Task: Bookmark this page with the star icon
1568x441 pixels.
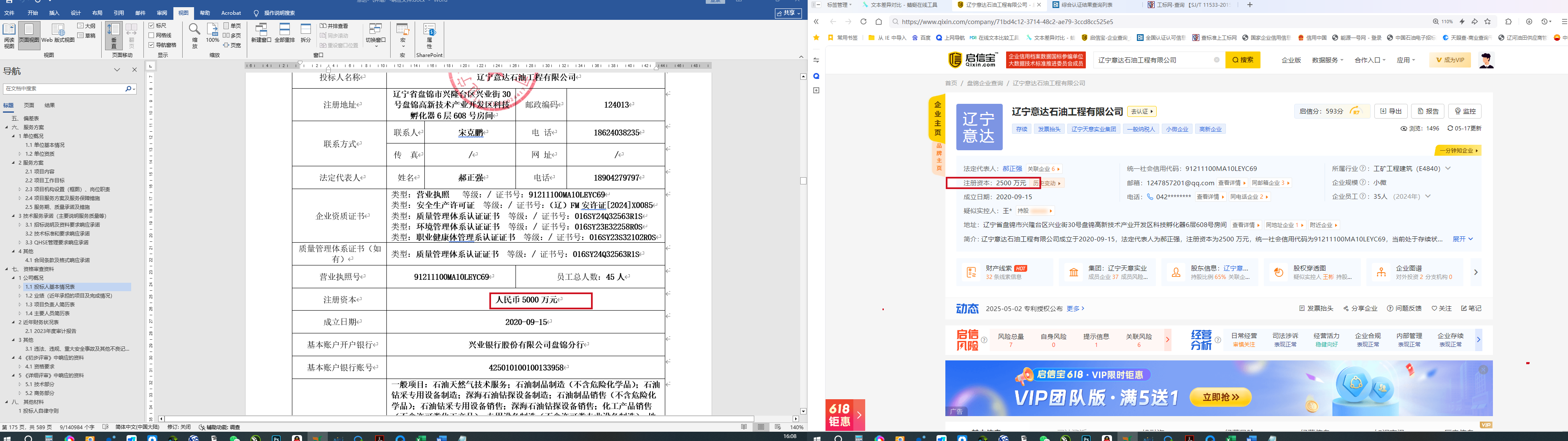Action: (1488, 22)
